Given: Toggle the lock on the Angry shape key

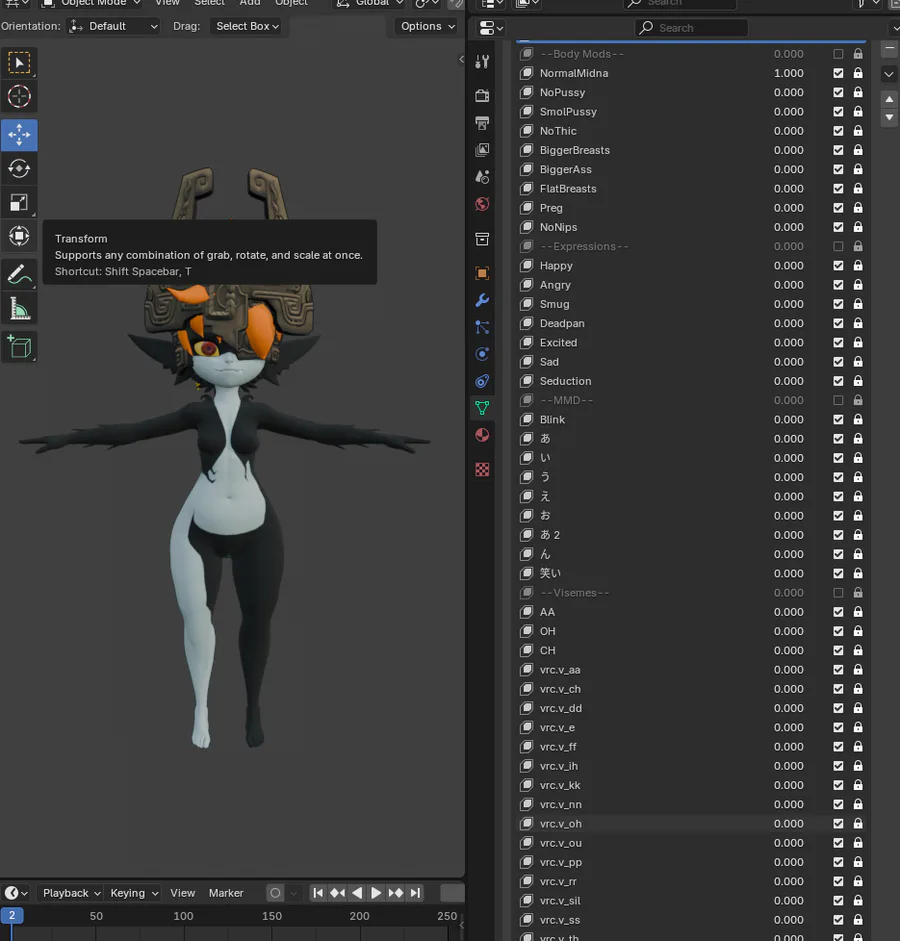Looking at the screenshot, I should (x=858, y=285).
